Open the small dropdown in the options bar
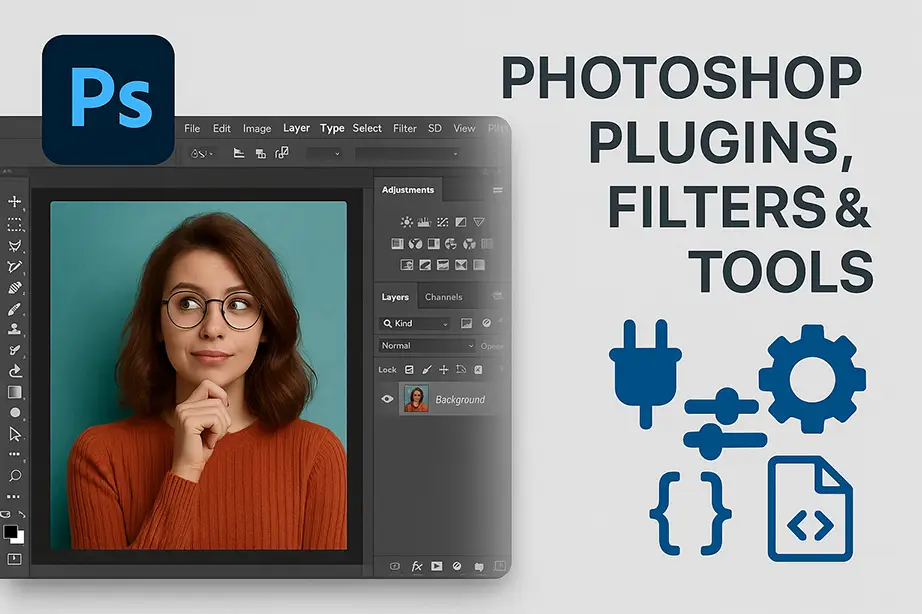Viewport: 922px width, 614px height. pyautogui.click(x=325, y=154)
